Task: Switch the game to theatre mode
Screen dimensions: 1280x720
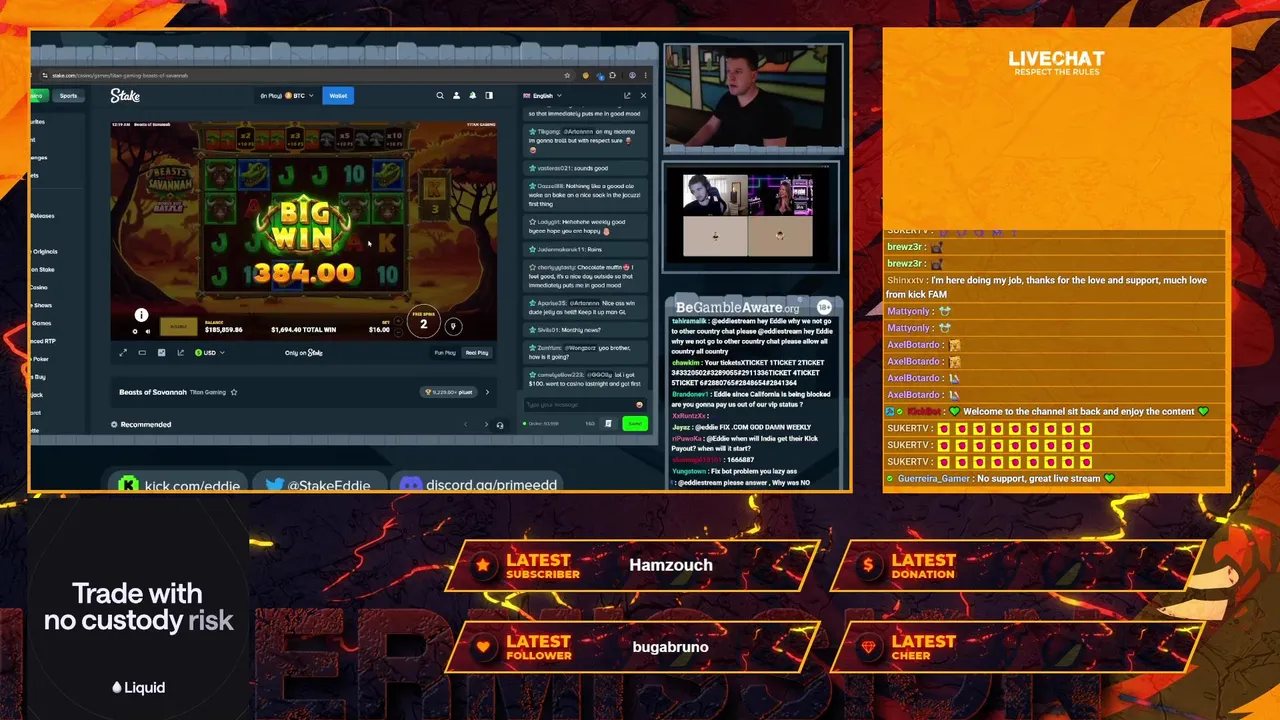Action: (x=142, y=353)
